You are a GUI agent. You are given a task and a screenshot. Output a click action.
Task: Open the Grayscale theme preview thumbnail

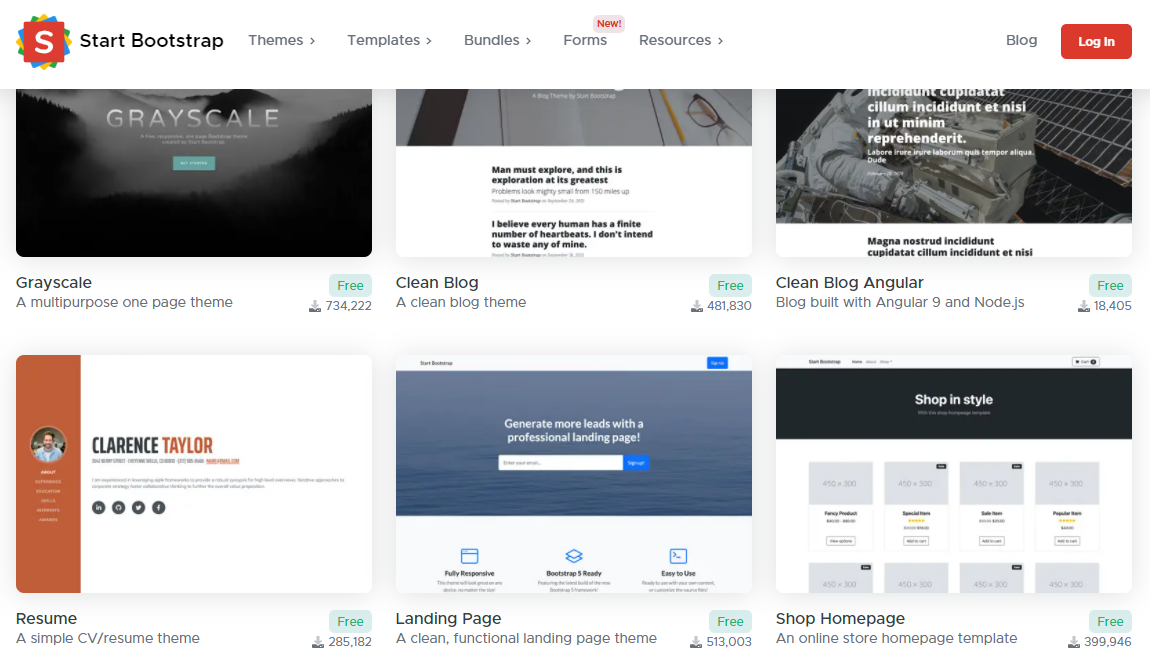coord(194,173)
